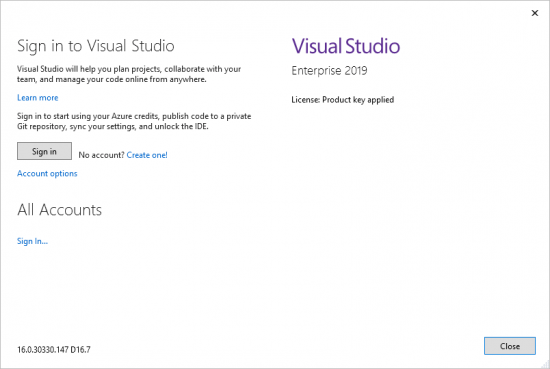Close dialog with the X icon
The height and width of the screenshot is (369, 550).
coord(535,13)
